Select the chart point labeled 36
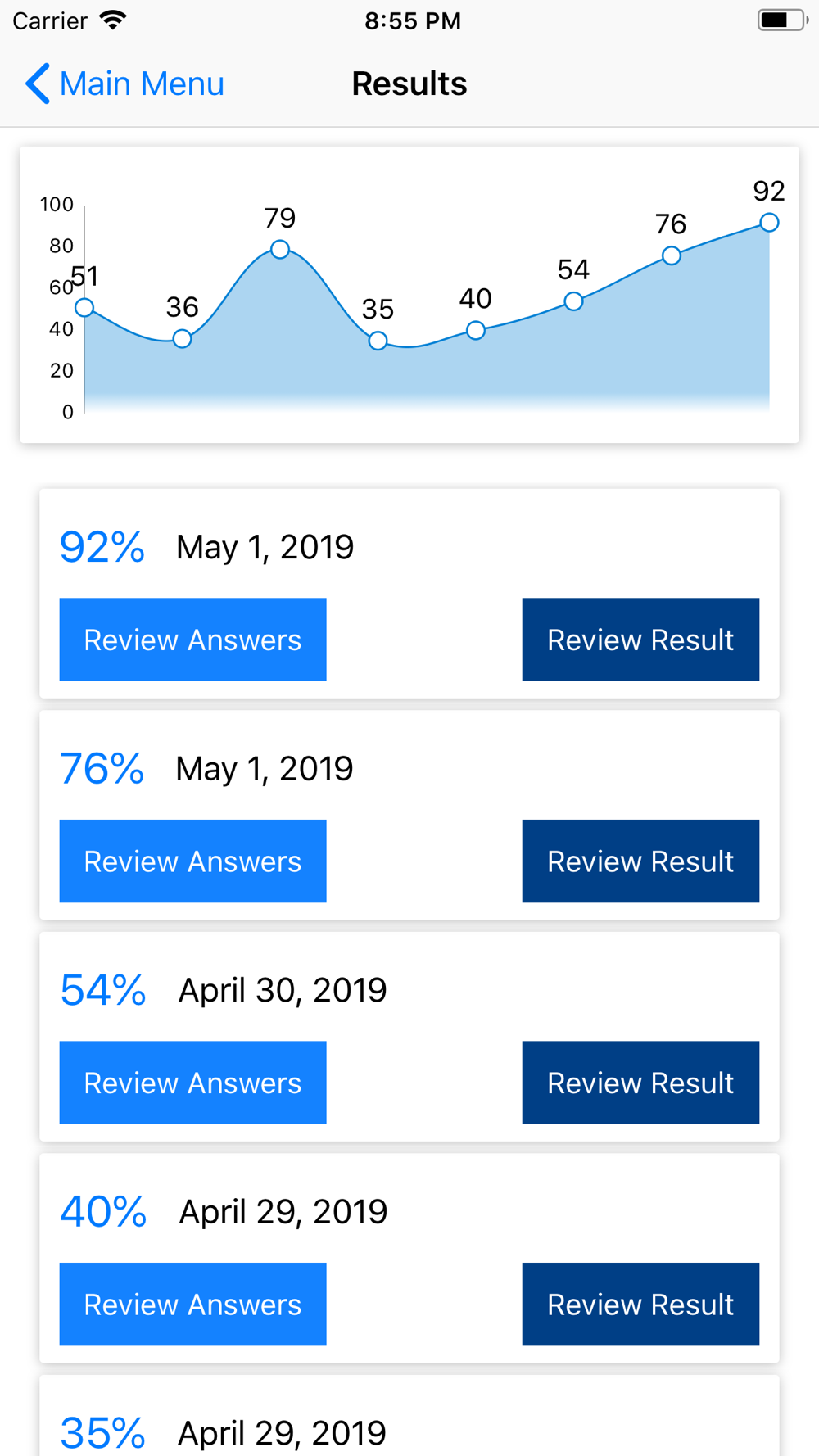This screenshot has width=819, height=1456. pos(182,338)
